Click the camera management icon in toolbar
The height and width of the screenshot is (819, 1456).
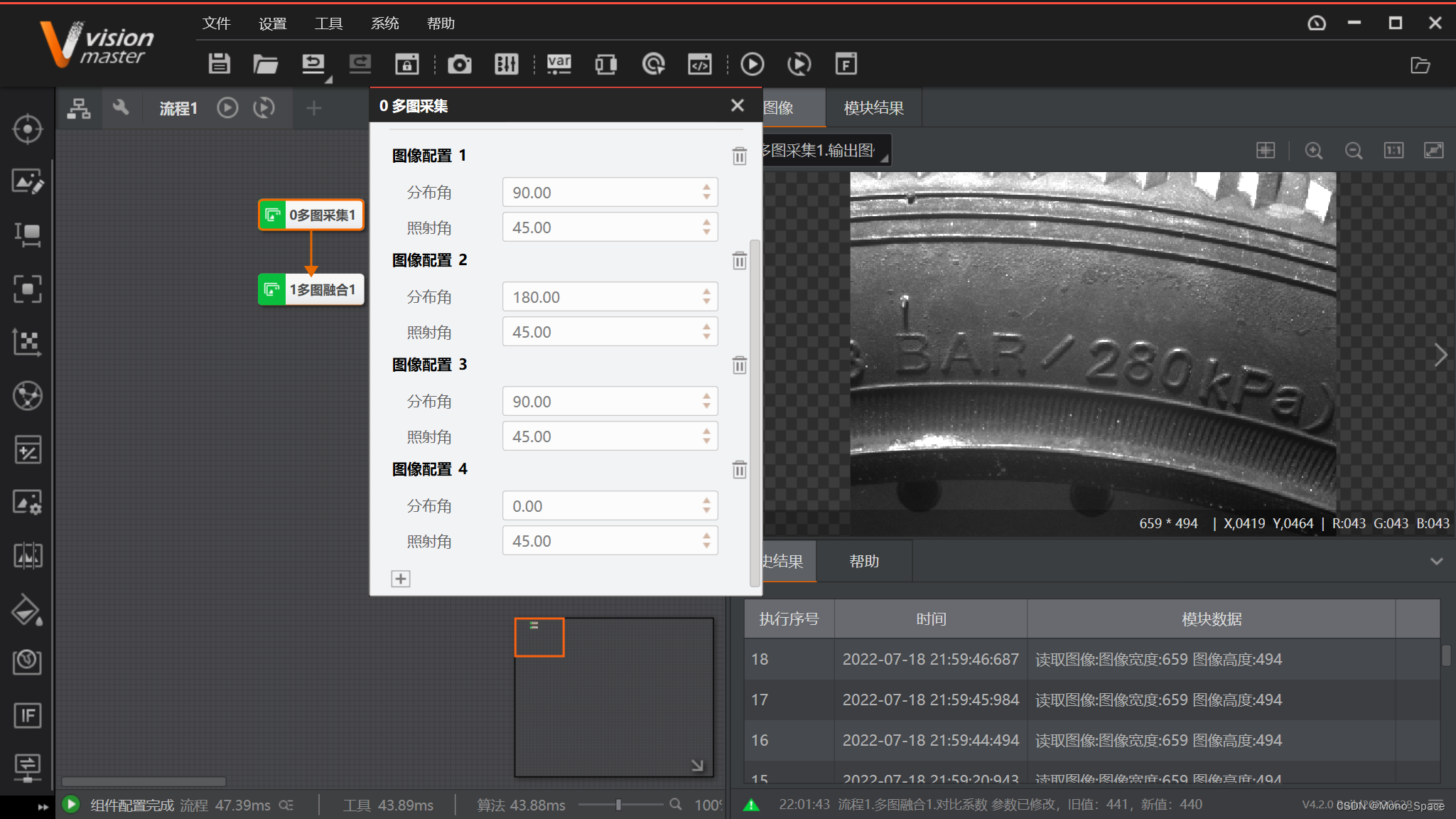click(x=459, y=64)
